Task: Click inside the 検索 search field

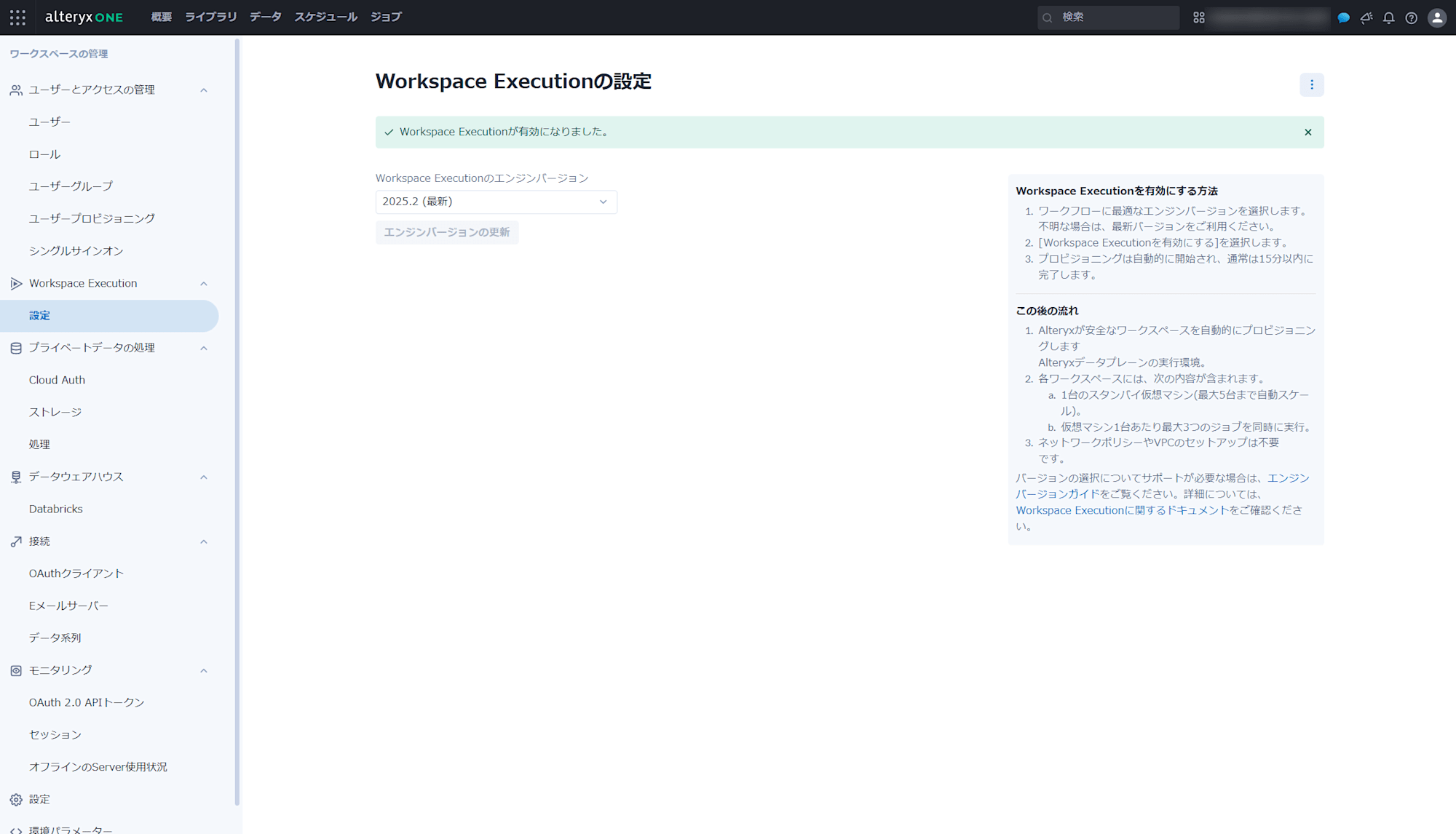Action: 1114,17
